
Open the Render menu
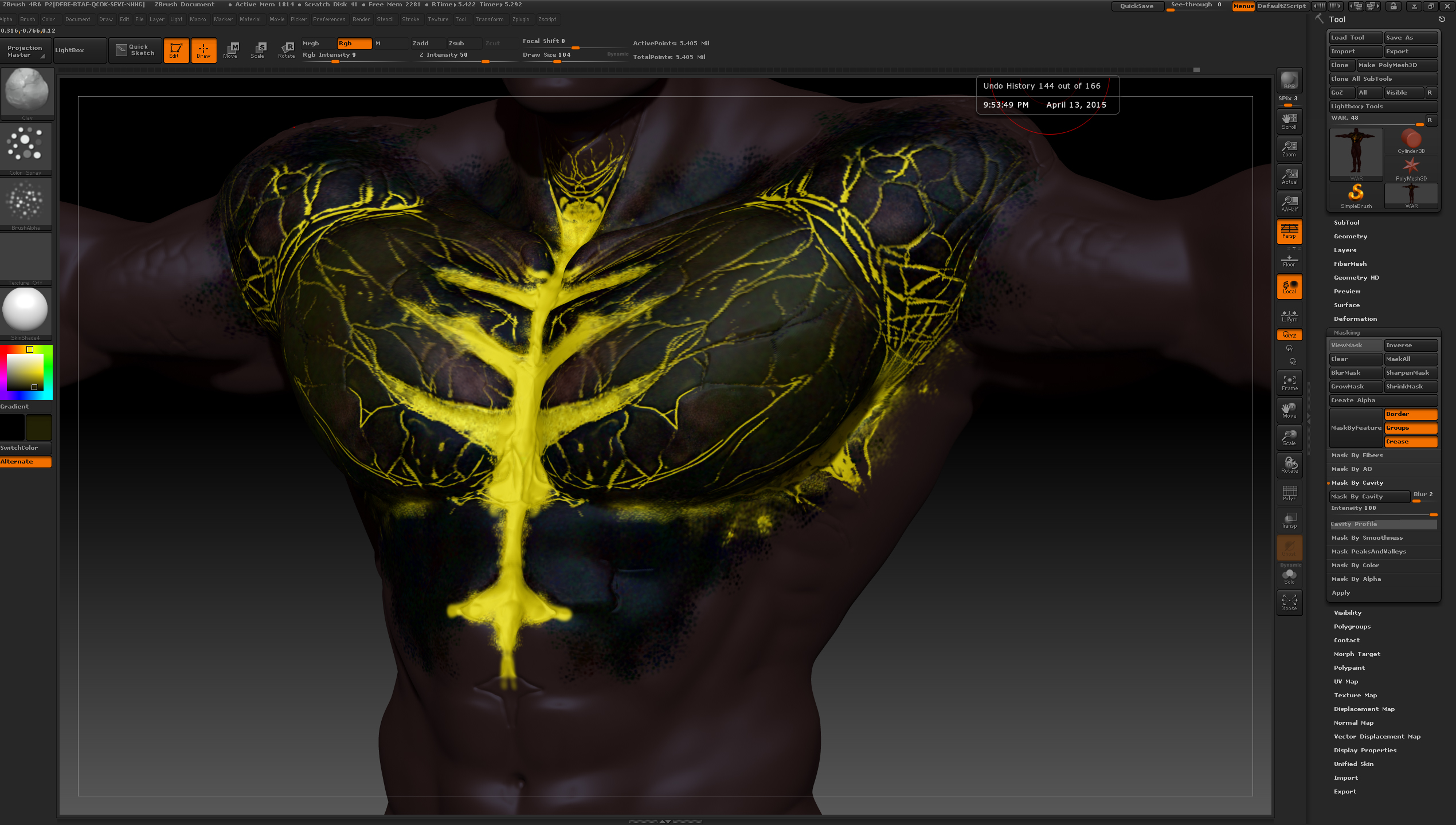(x=361, y=19)
